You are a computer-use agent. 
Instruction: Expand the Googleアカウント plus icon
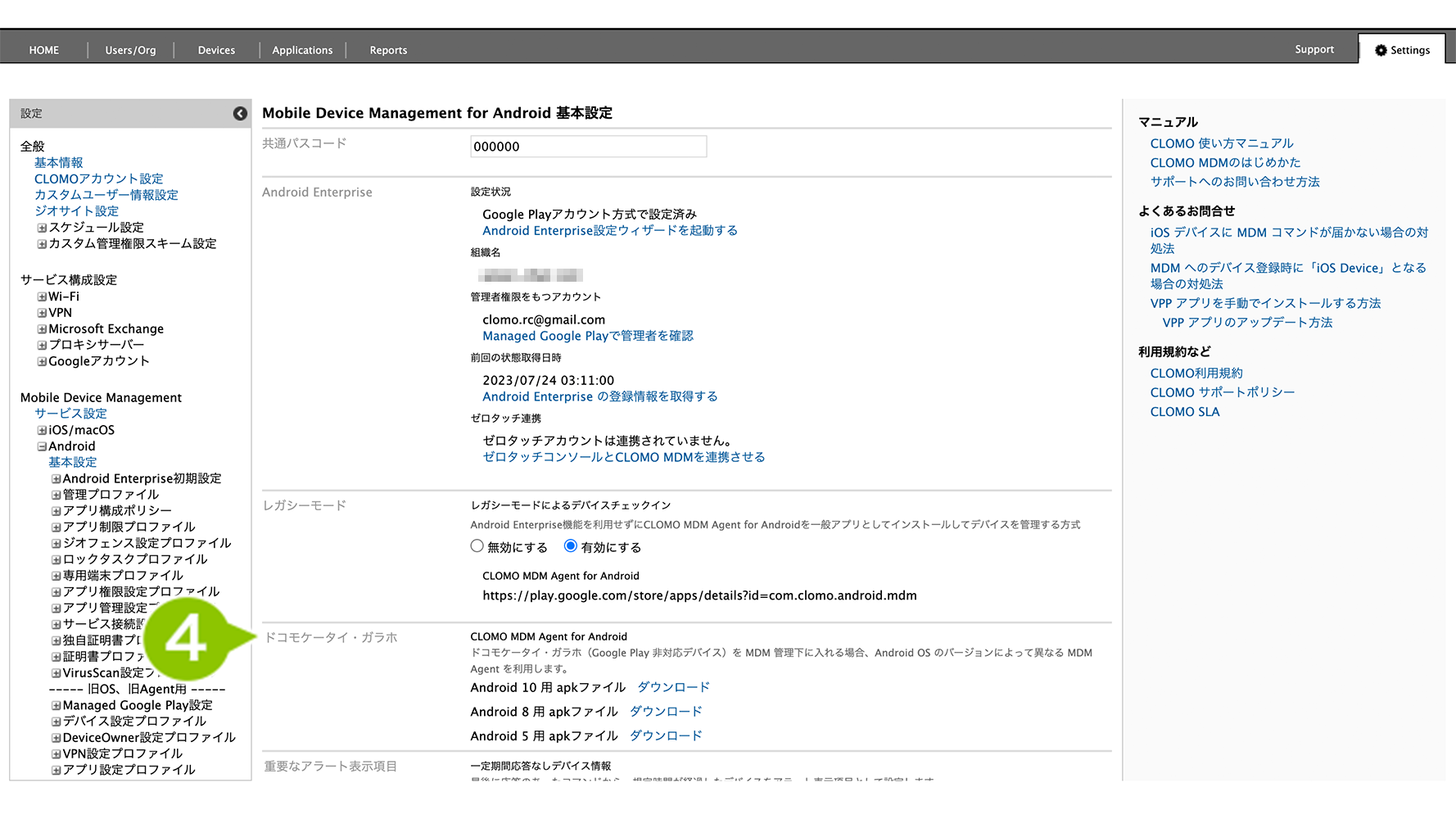pyautogui.click(x=42, y=361)
